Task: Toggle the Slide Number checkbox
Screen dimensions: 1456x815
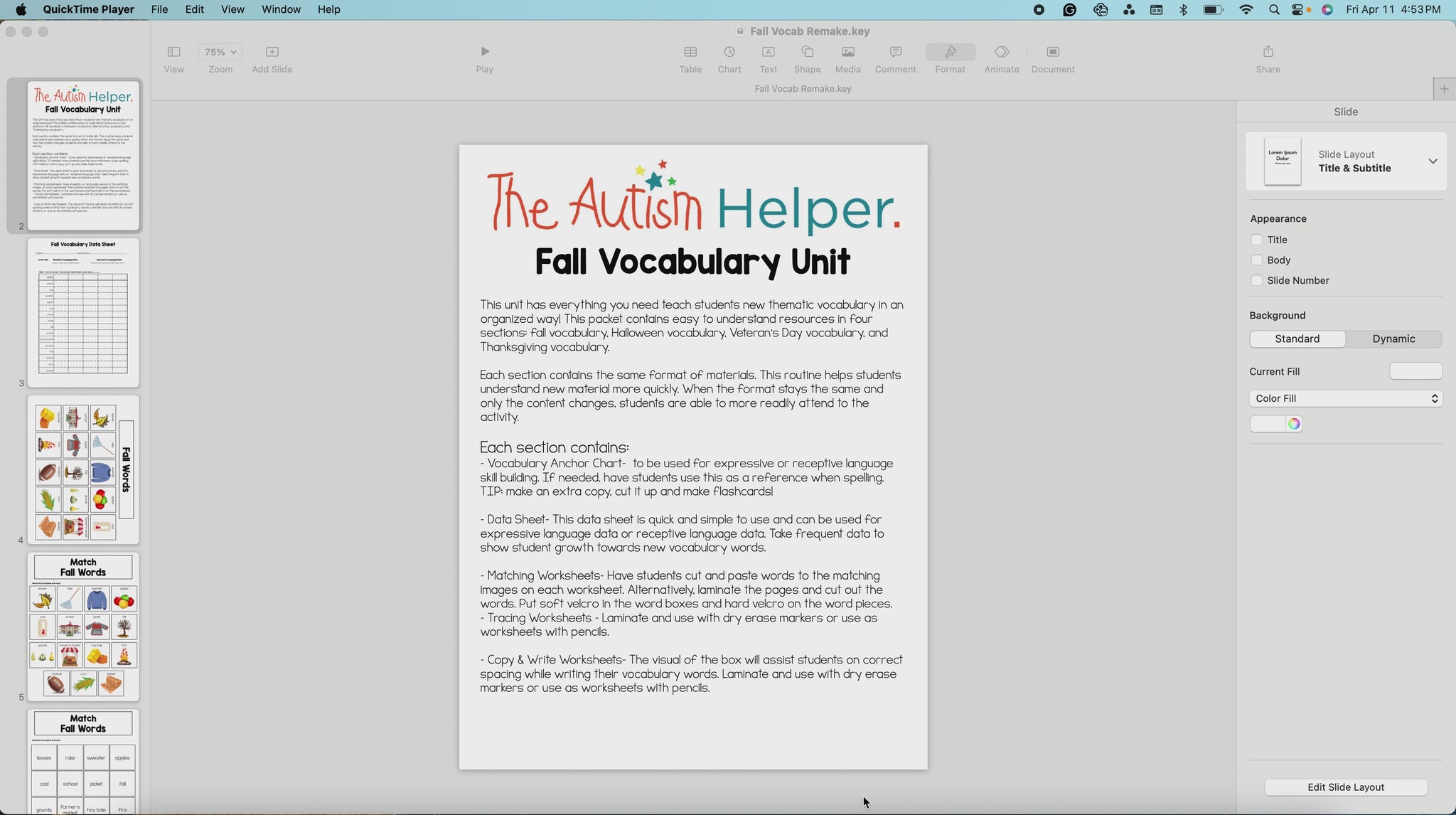Action: click(x=1256, y=280)
